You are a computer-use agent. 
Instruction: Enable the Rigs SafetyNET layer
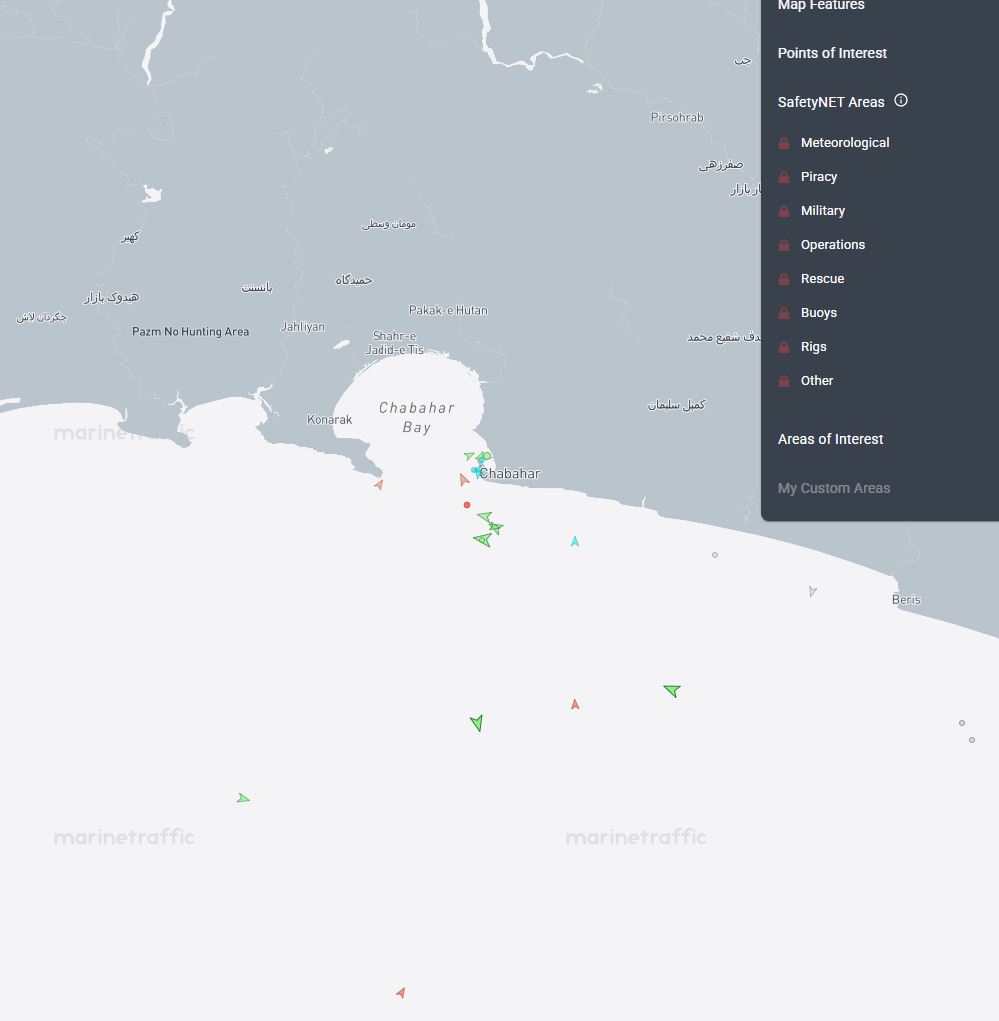[813, 347]
